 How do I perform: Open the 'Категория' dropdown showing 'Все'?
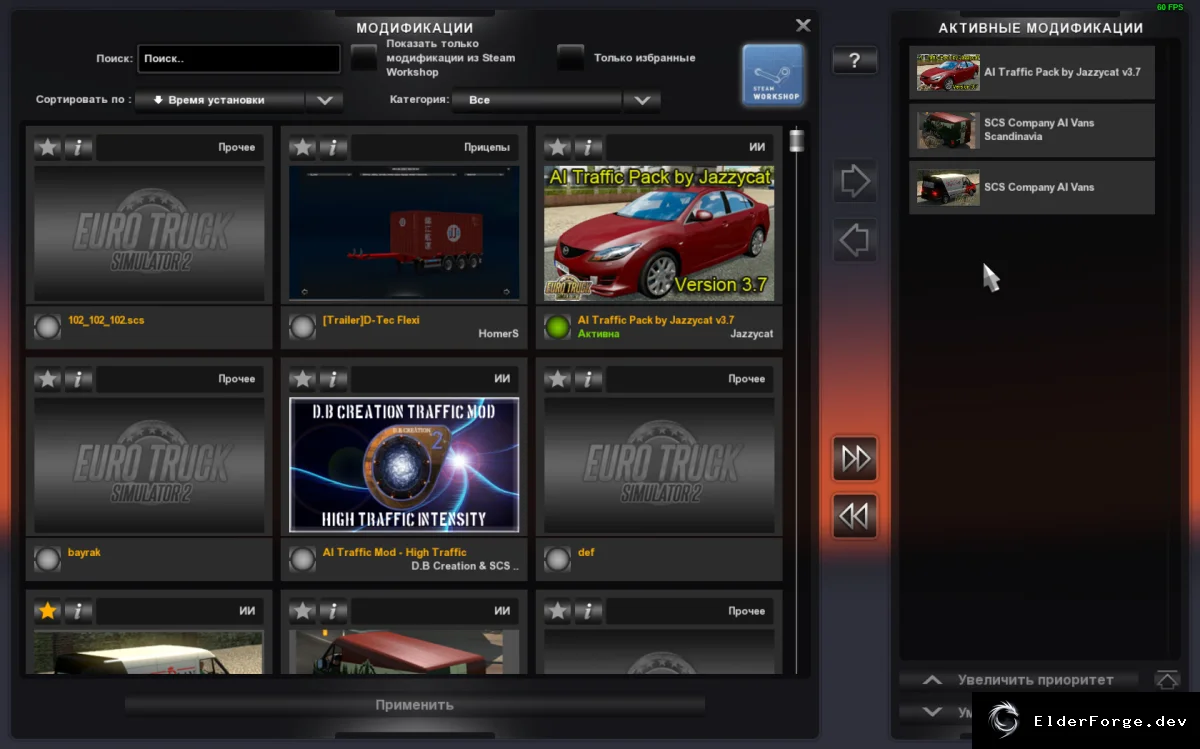555,100
